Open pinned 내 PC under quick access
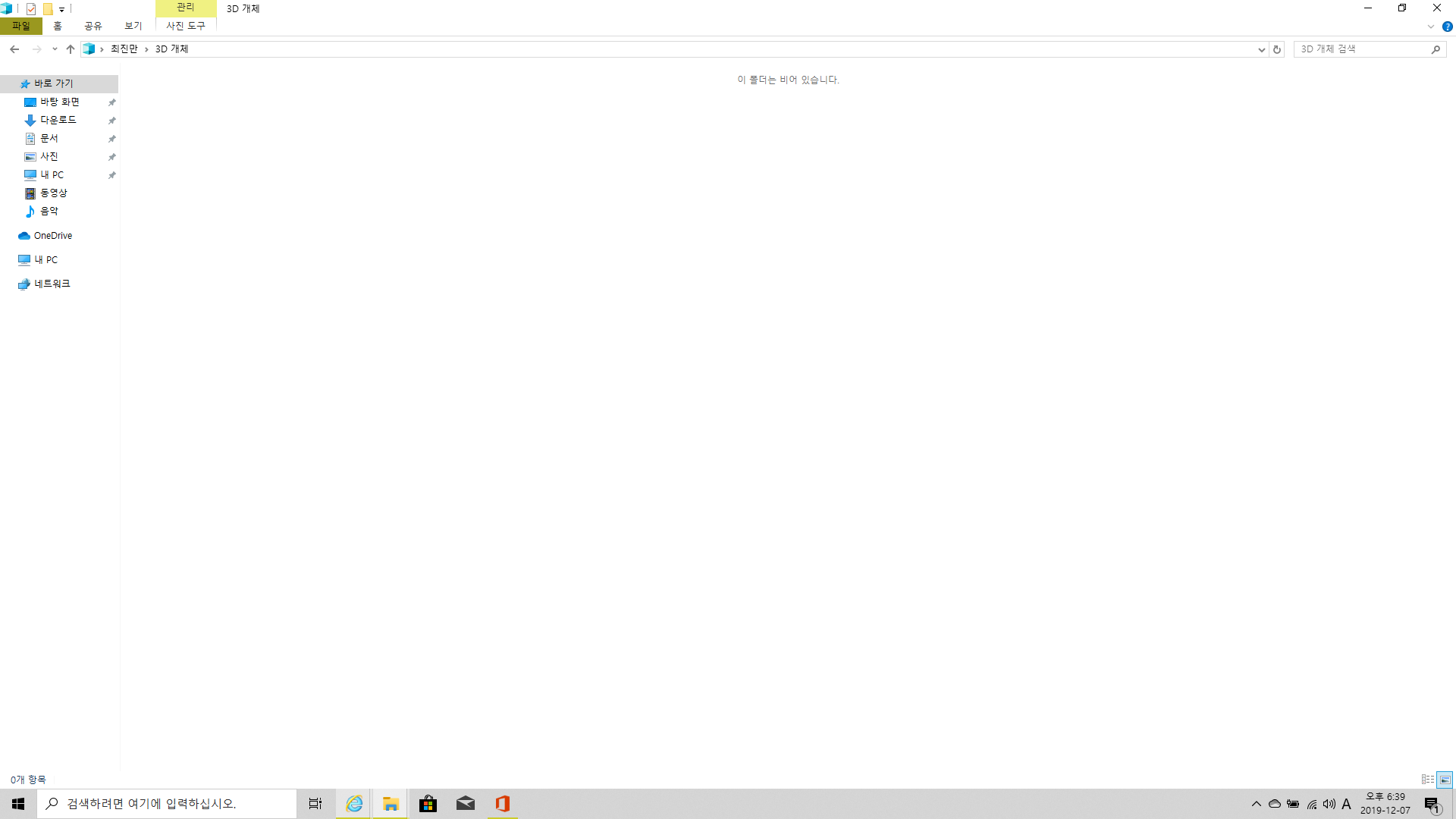 tap(59, 174)
